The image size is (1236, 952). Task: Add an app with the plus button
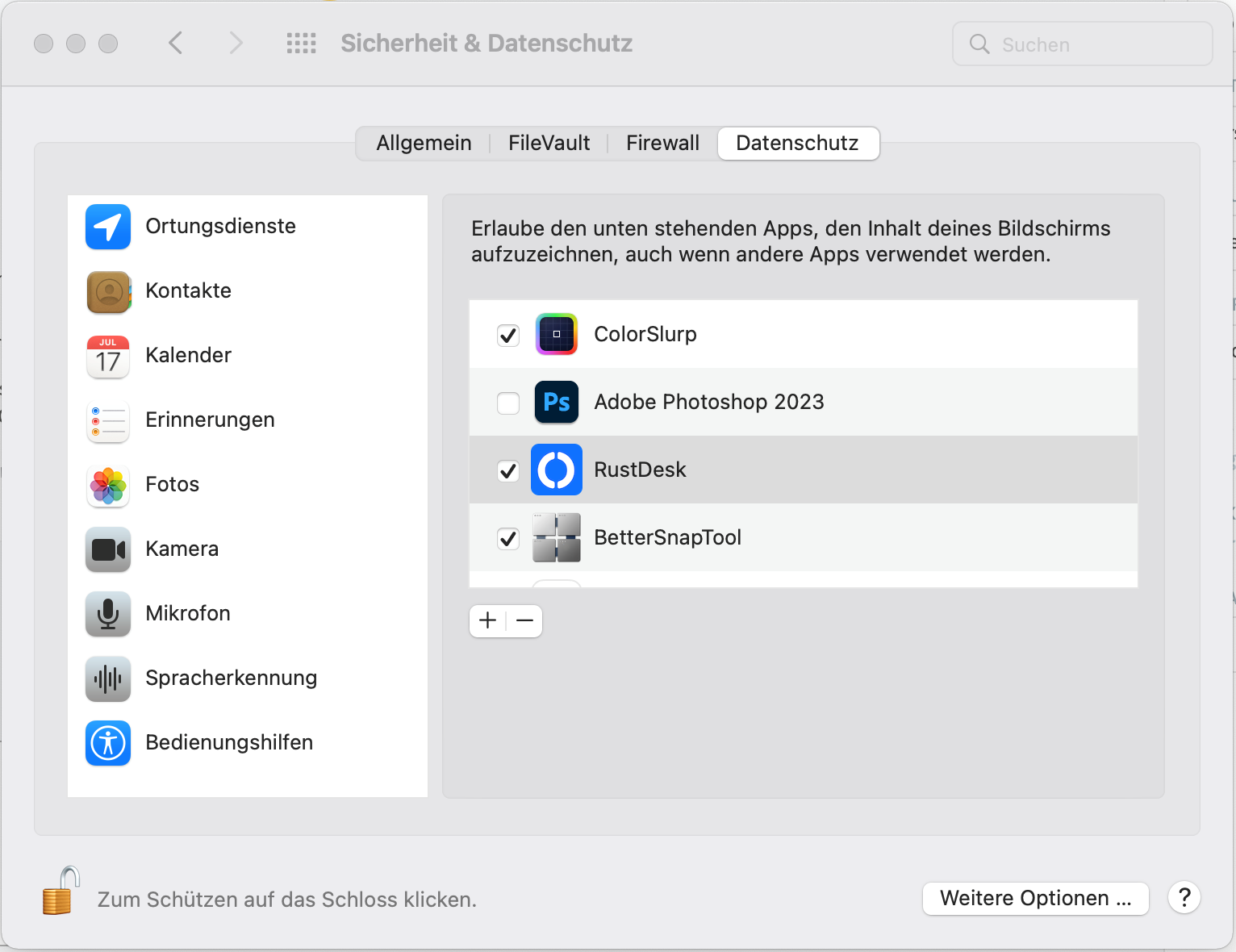coord(487,620)
